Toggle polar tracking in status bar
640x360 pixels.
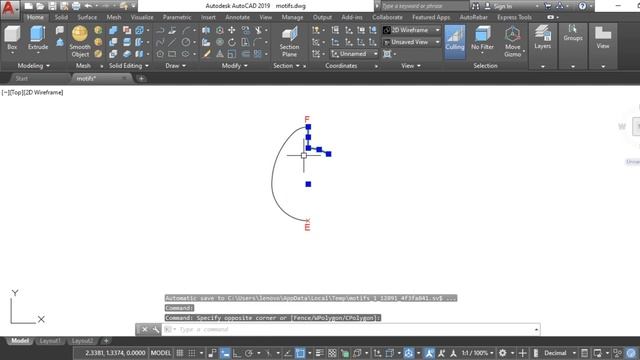click(249, 353)
